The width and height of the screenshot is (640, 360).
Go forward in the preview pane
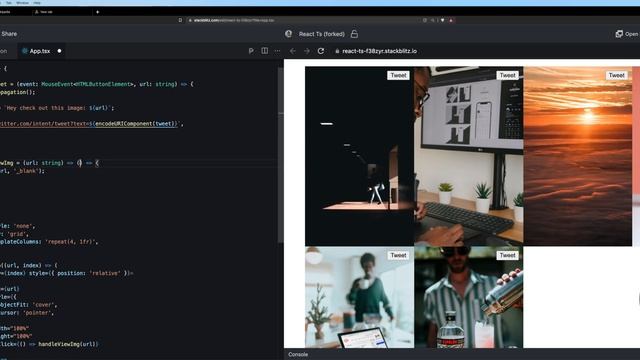(307, 51)
